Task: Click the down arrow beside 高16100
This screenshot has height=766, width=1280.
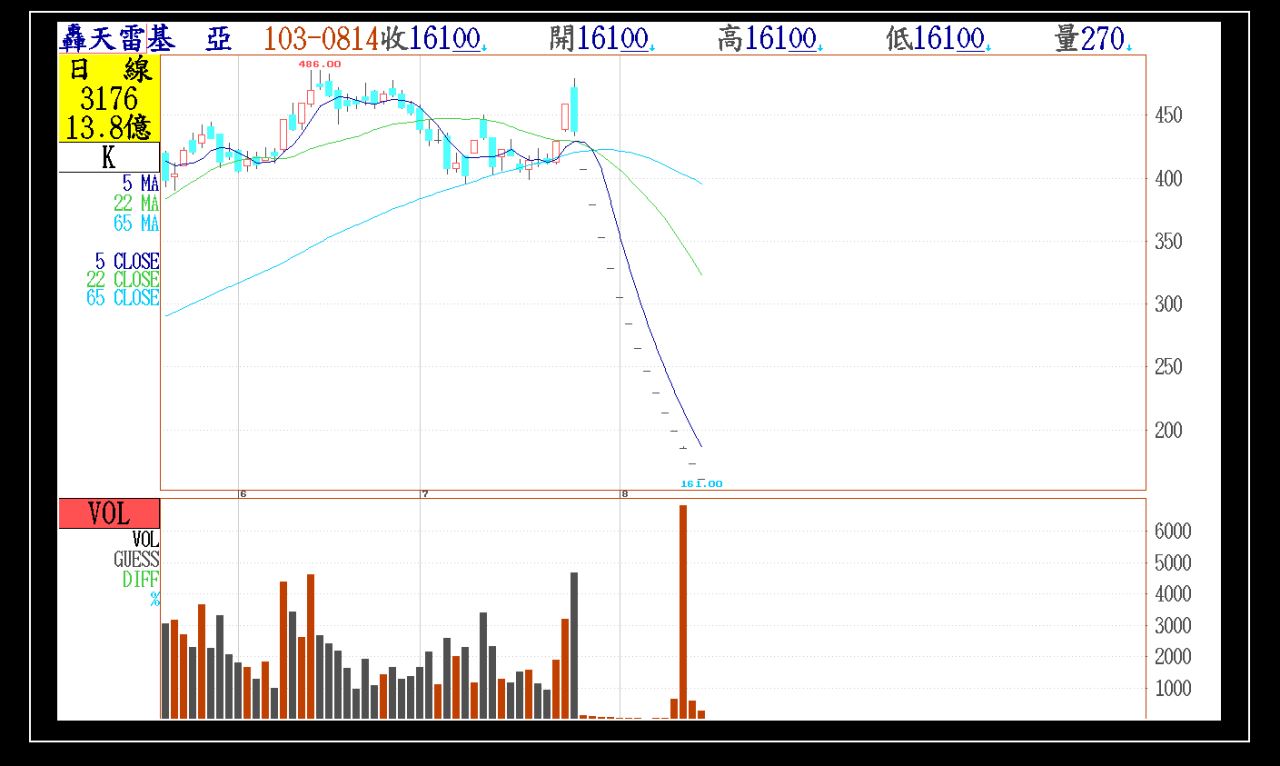Action: point(819,47)
